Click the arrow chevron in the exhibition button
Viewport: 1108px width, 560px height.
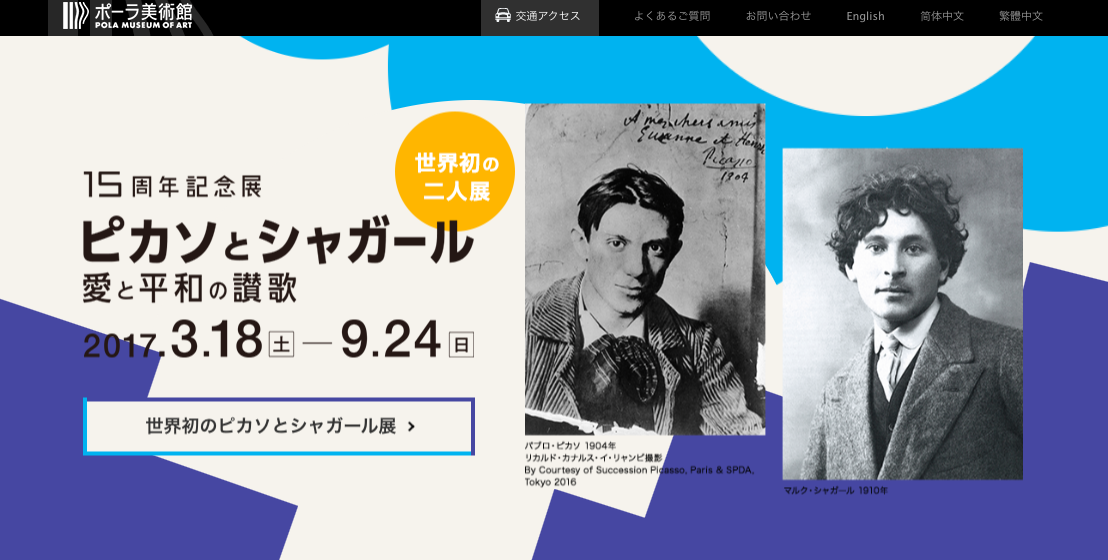(412, 426)
